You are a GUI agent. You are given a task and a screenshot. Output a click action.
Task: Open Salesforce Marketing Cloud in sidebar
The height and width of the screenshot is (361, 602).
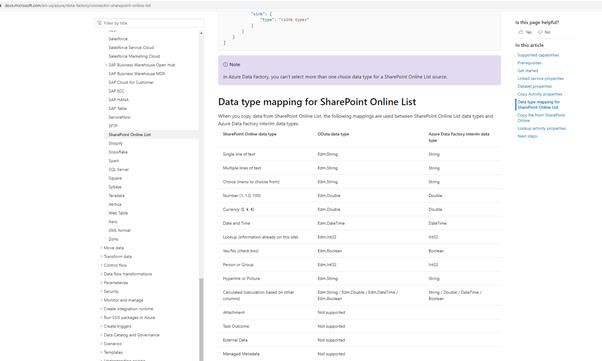tap(134, 56)
